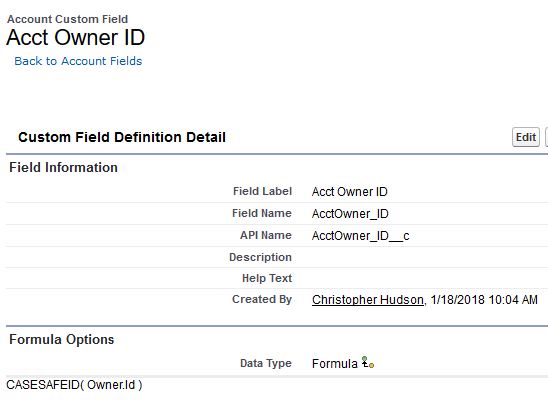
Task: Click the created timestamp 1/18/2018 10:04 AM
Action: [484, 300]
